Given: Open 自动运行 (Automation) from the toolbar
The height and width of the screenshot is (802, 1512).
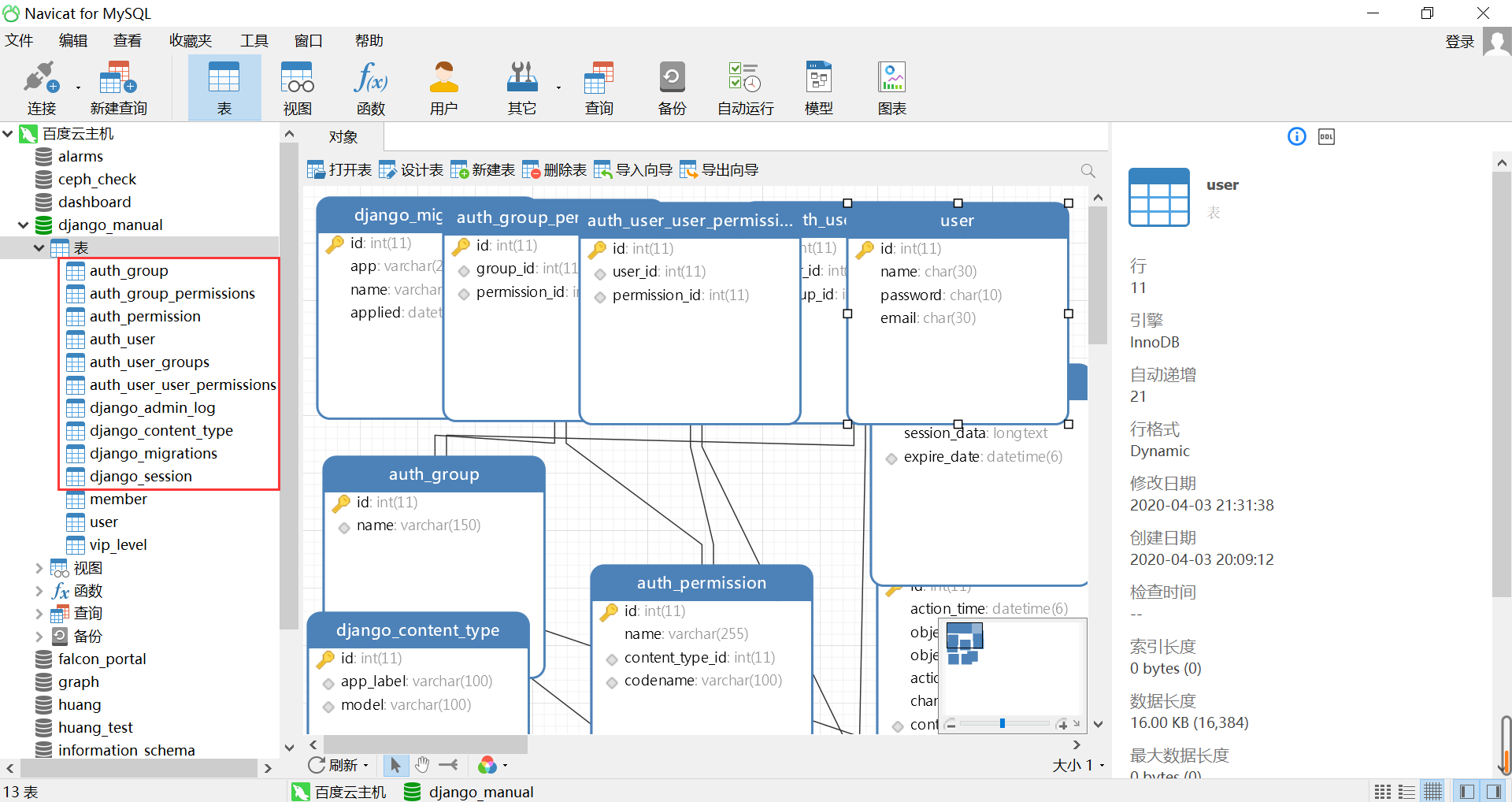Looking at the screenshot, I should click(x=745, y=87).
